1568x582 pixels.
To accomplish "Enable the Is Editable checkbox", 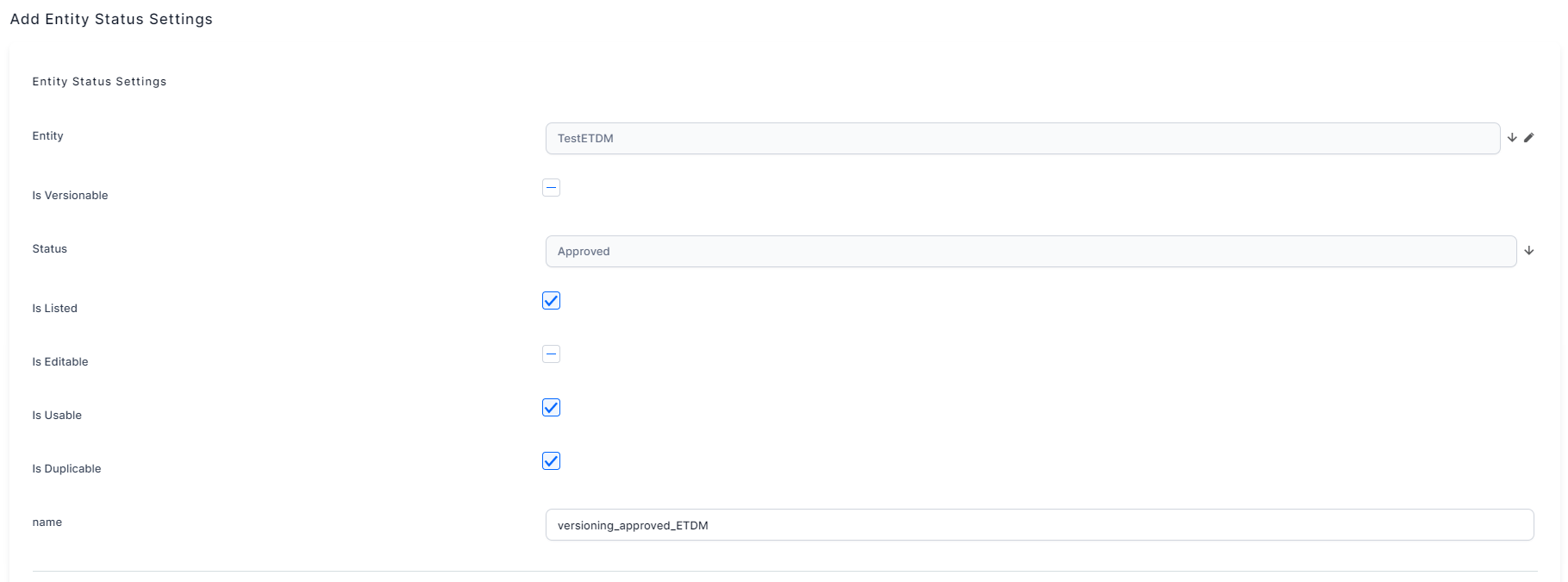I will [551, 354].
